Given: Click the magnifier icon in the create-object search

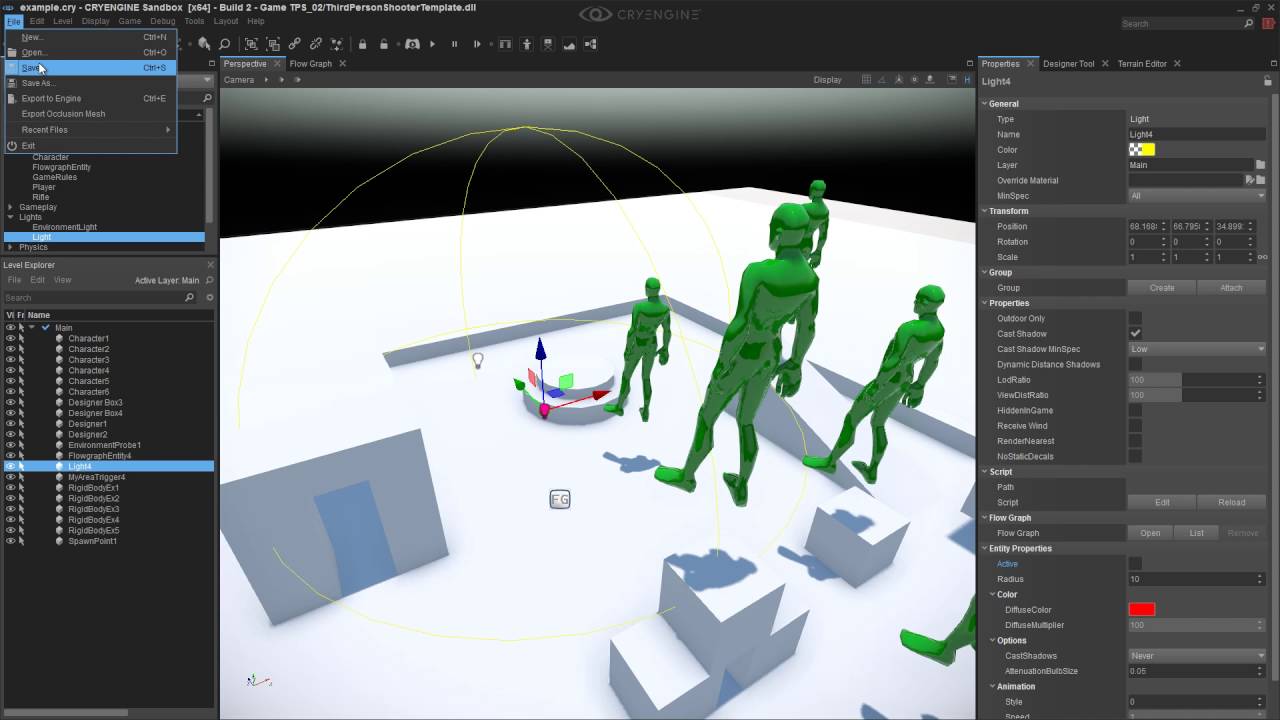Looking at the screenshot, I should [207, 98].
